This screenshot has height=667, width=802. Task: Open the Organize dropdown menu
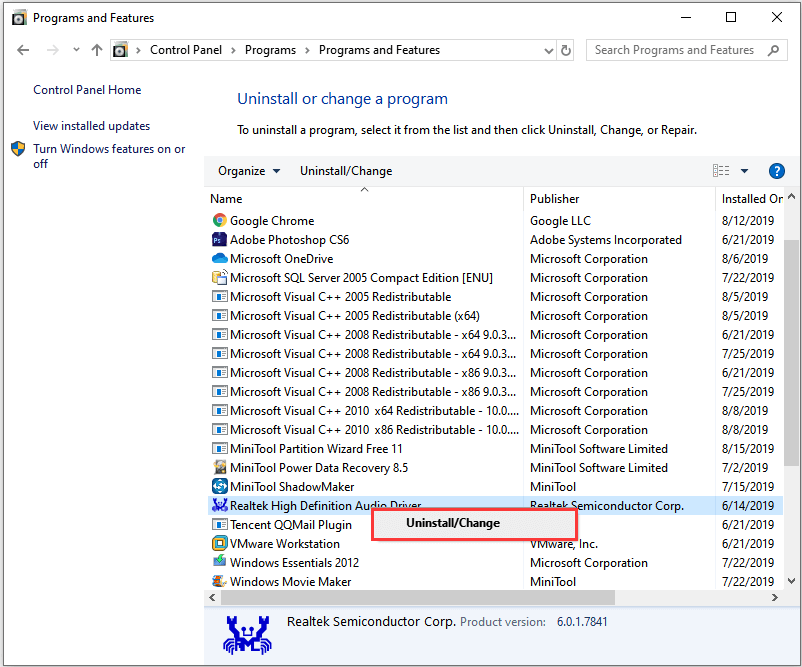pyautogui.click(x=249, y=171)
